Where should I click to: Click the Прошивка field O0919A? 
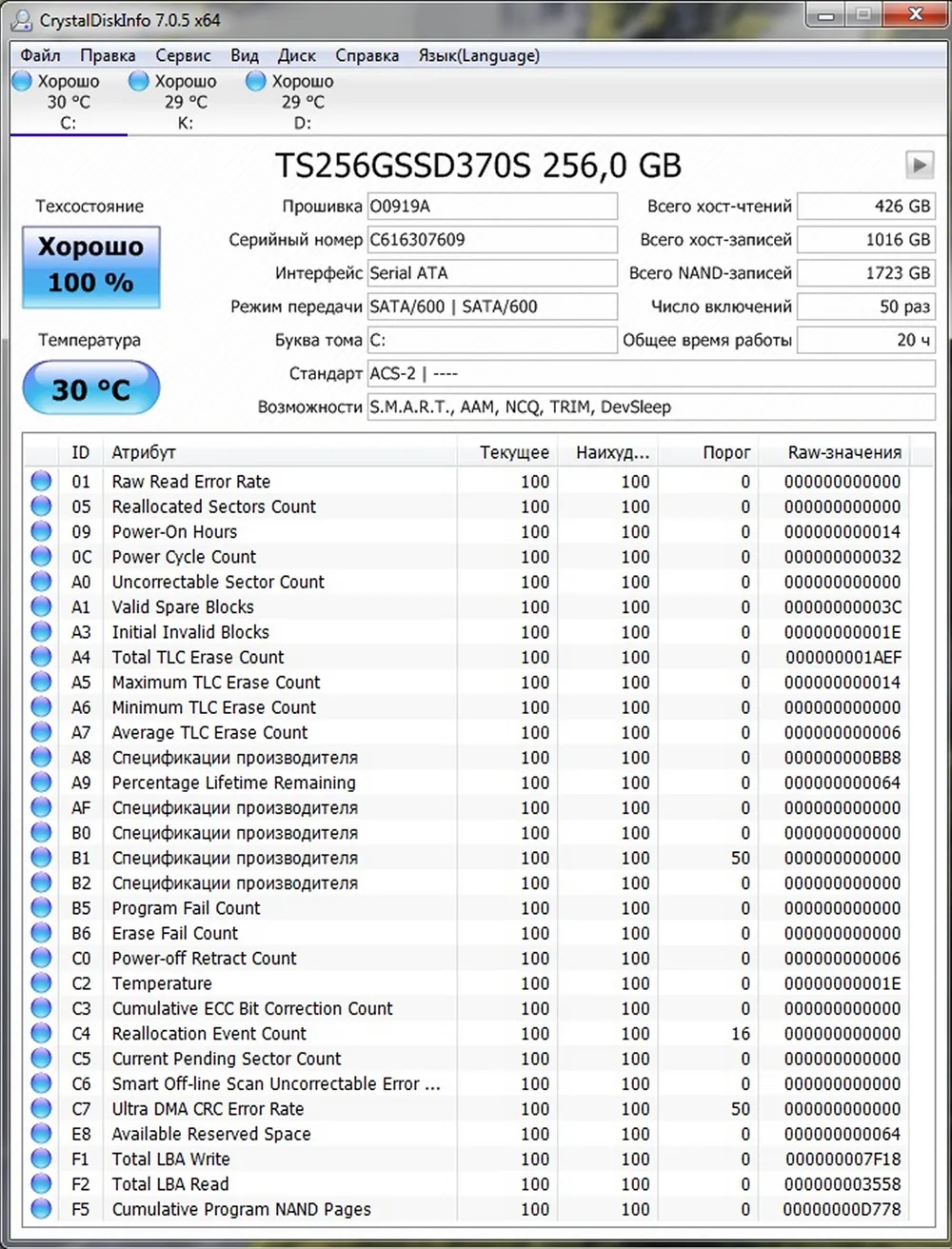click(492, 207)
